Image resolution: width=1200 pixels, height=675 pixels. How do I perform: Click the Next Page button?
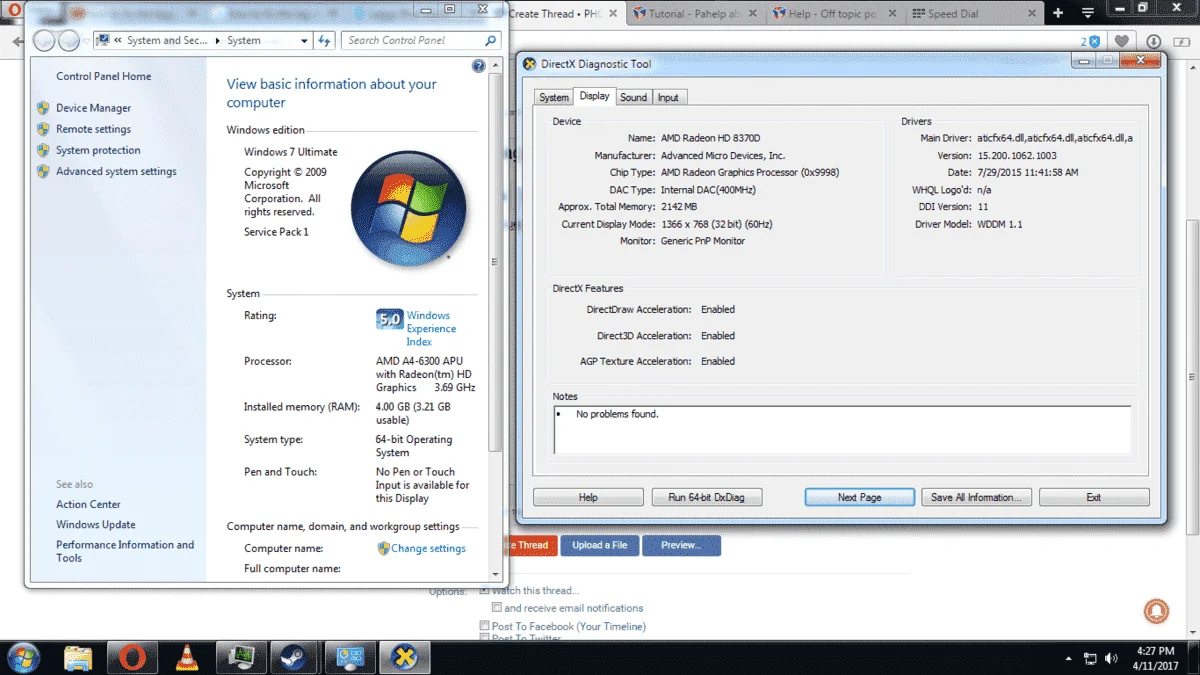click(x=860, y=497)
